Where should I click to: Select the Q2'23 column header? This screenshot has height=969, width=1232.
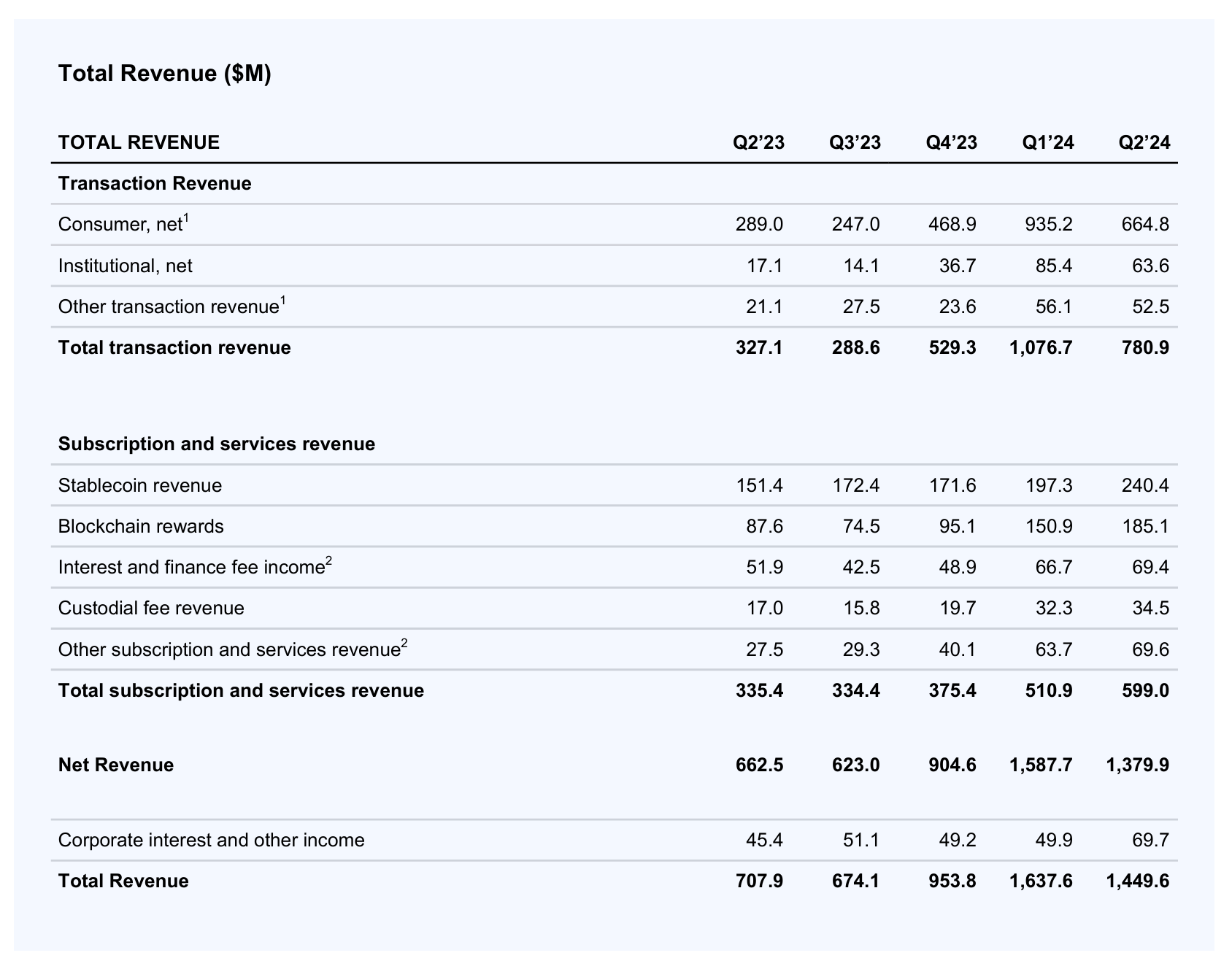(758, 142)
